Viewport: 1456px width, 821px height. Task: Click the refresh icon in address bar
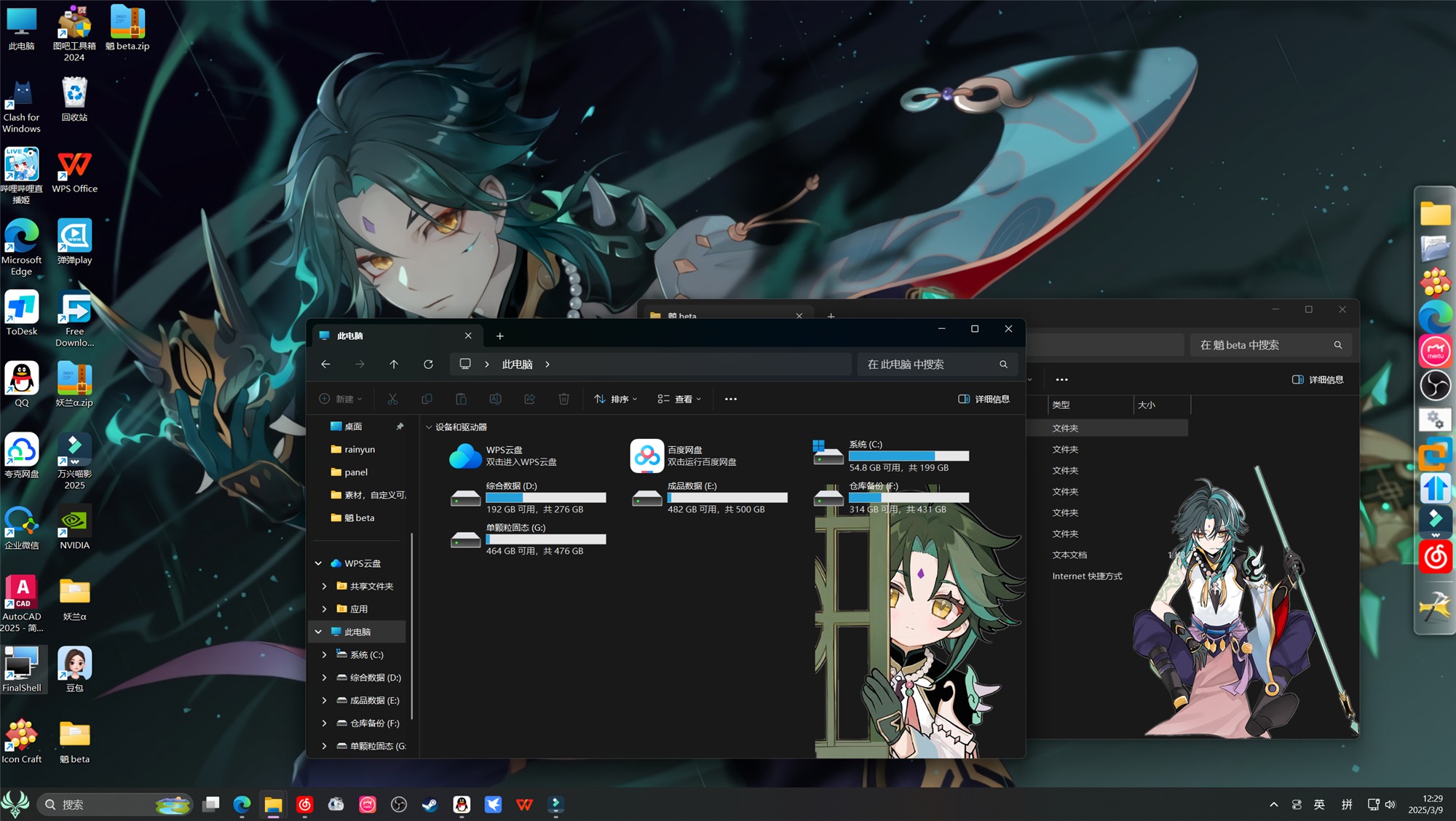tap(428, 364)
